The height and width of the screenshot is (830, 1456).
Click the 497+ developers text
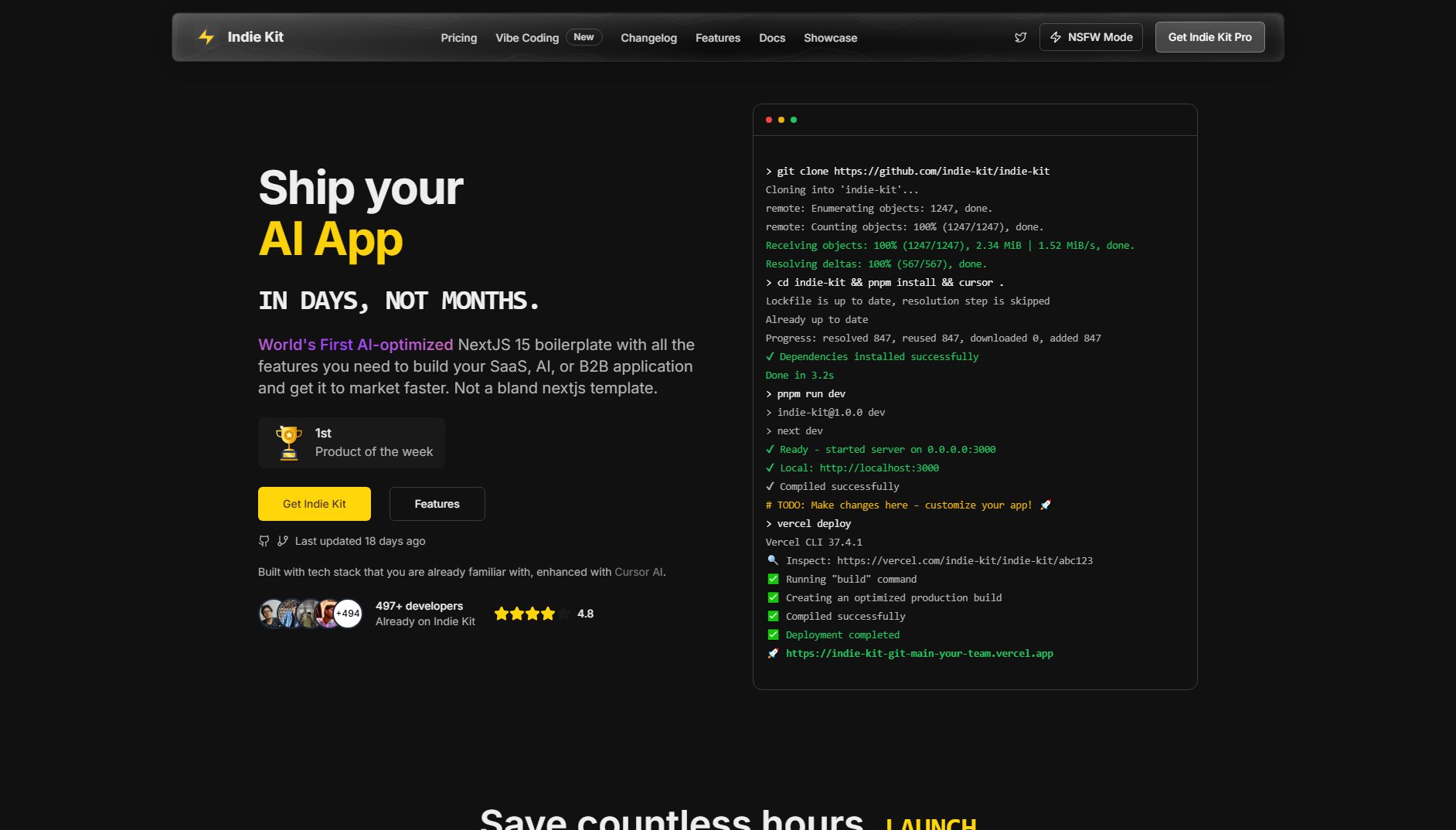click(419, 606)
